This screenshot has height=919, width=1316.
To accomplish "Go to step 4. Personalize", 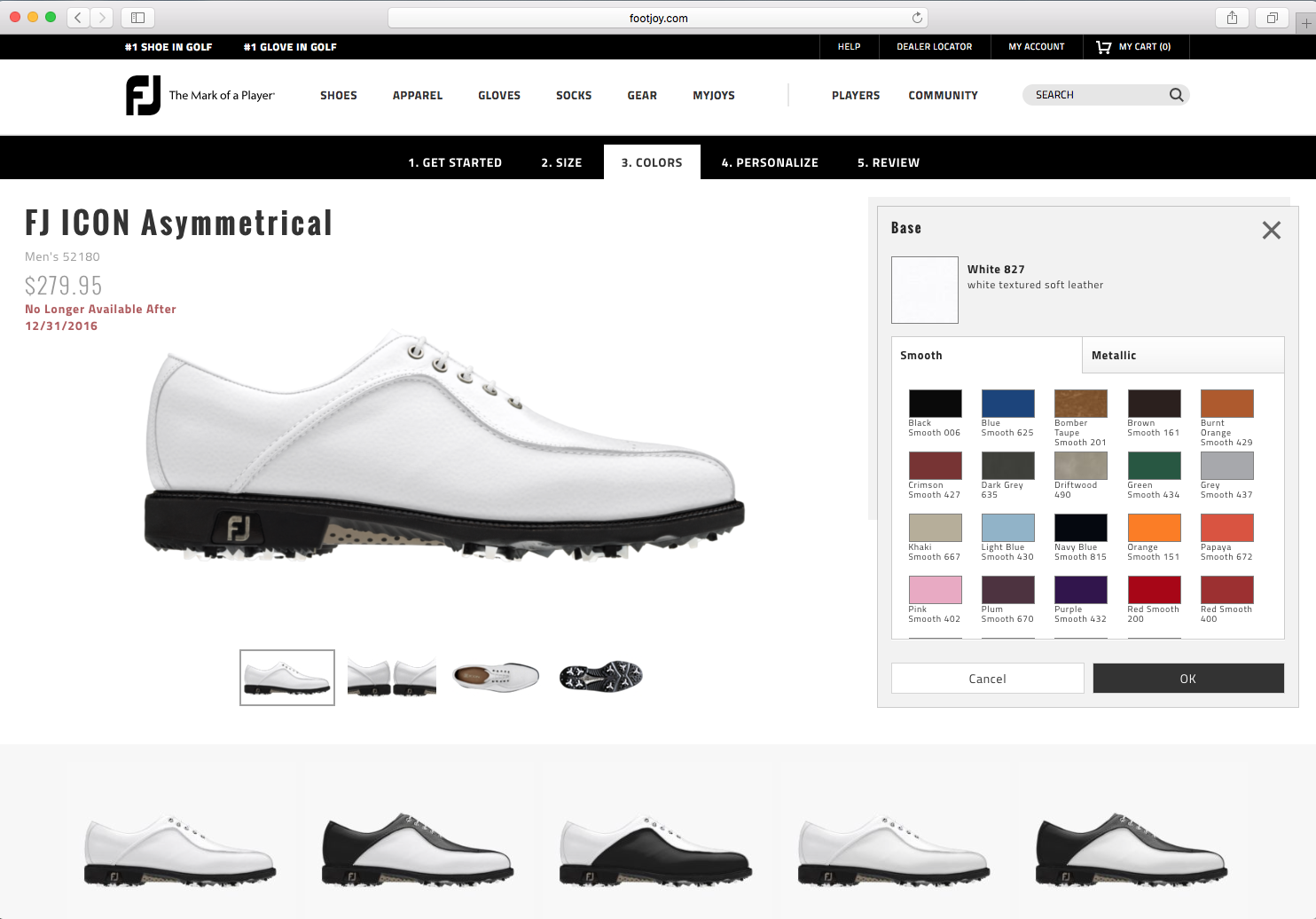I will point(770,162).
